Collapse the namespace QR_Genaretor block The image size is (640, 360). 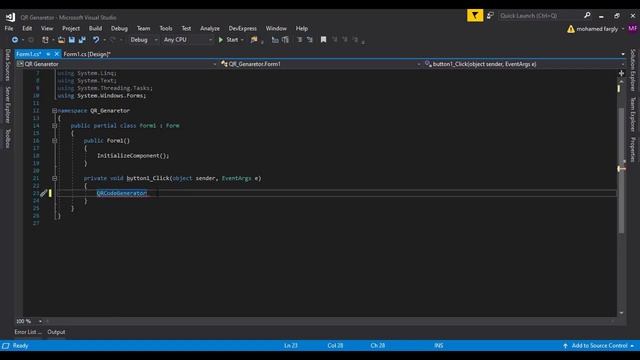tap(54, 111)
